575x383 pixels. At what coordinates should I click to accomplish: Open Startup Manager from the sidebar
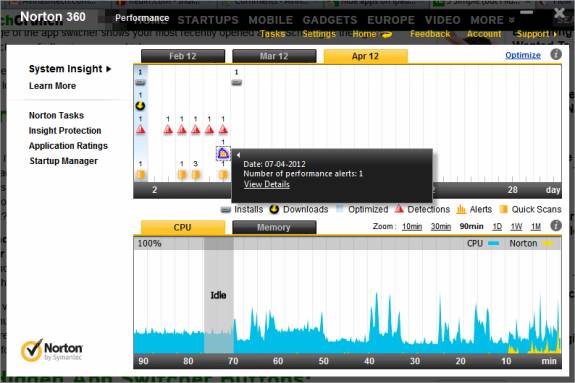63,161
